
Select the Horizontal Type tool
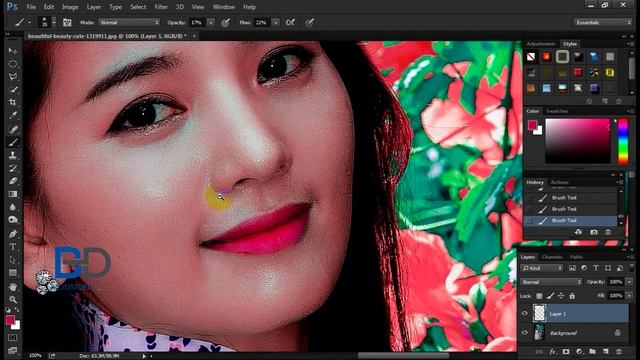(13, 247)
